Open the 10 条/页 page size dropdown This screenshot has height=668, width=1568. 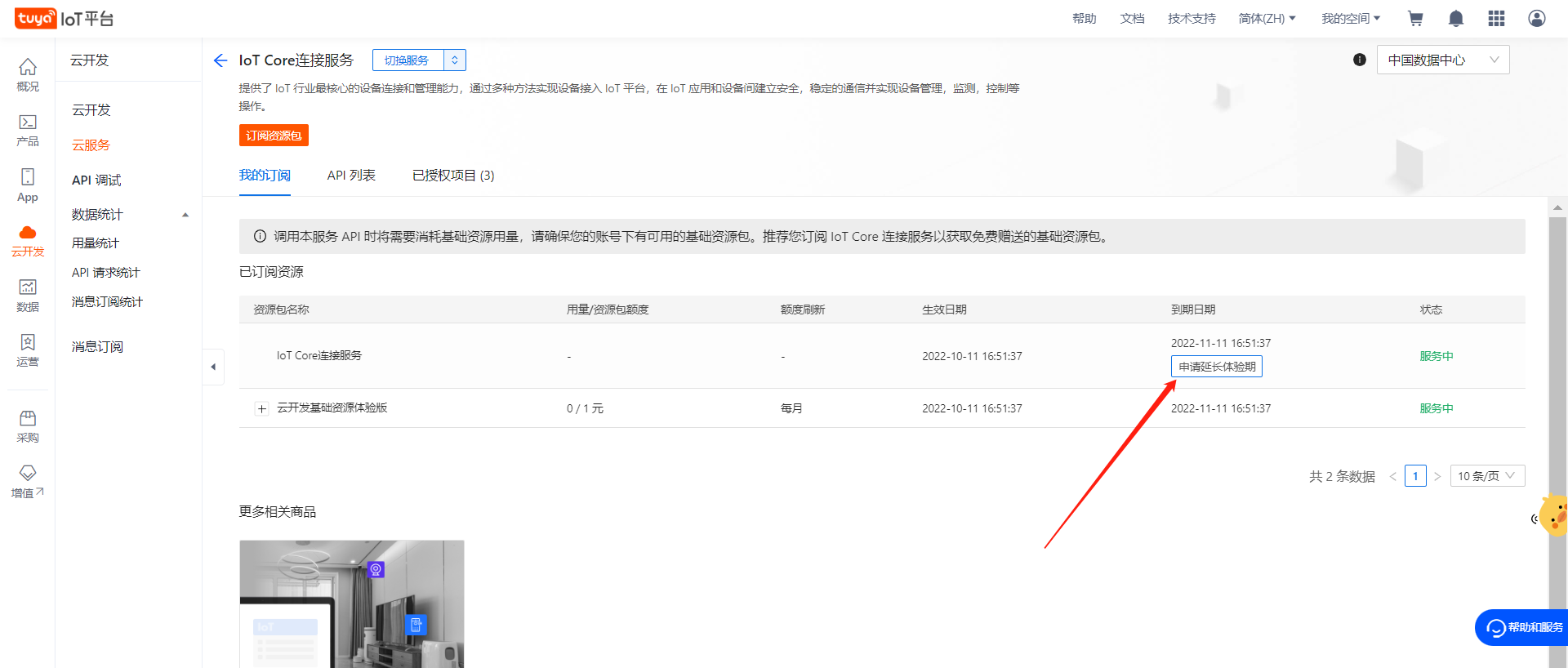pos(1487,476)
